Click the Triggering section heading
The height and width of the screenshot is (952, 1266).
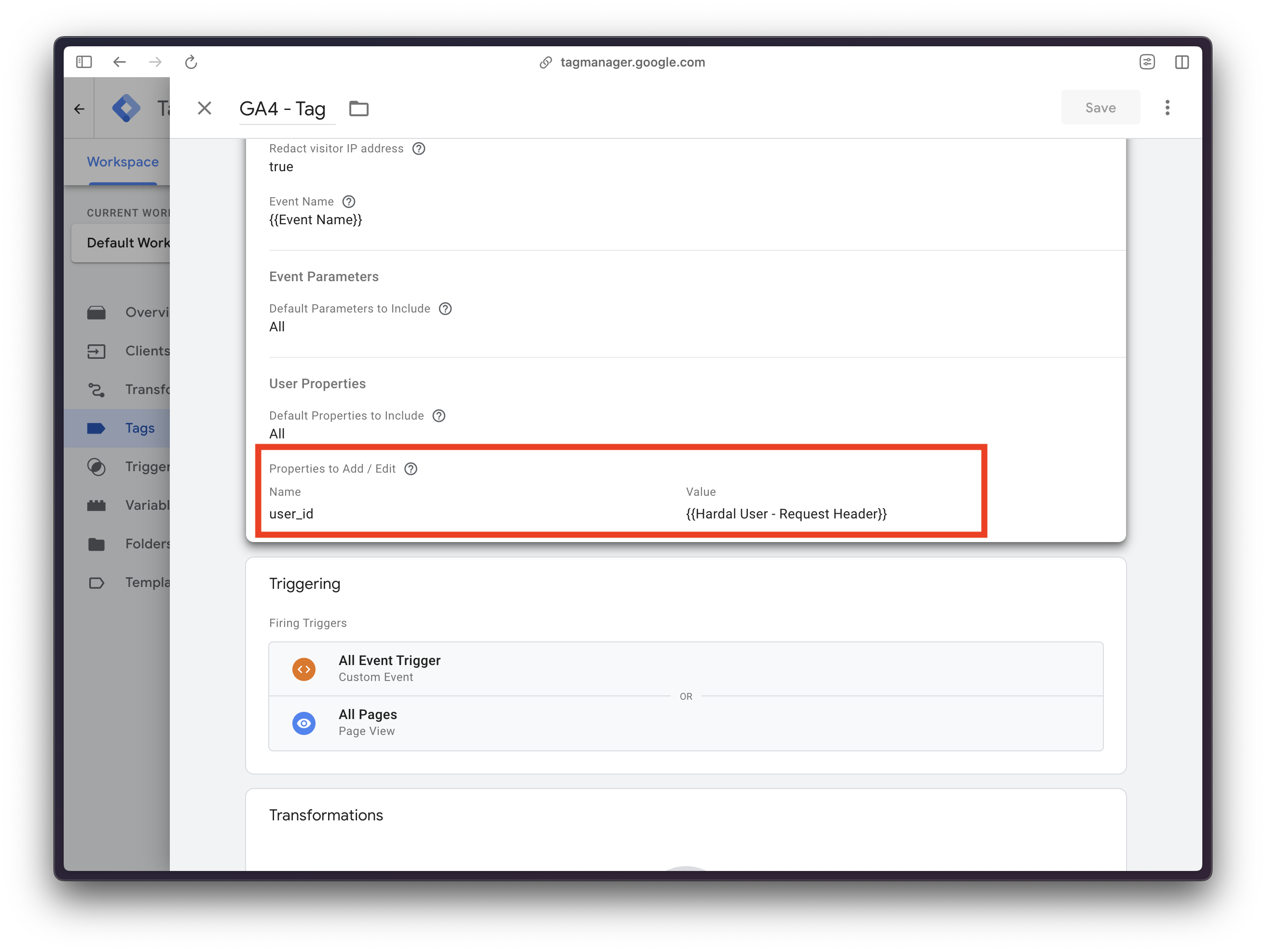click(304, 584)
